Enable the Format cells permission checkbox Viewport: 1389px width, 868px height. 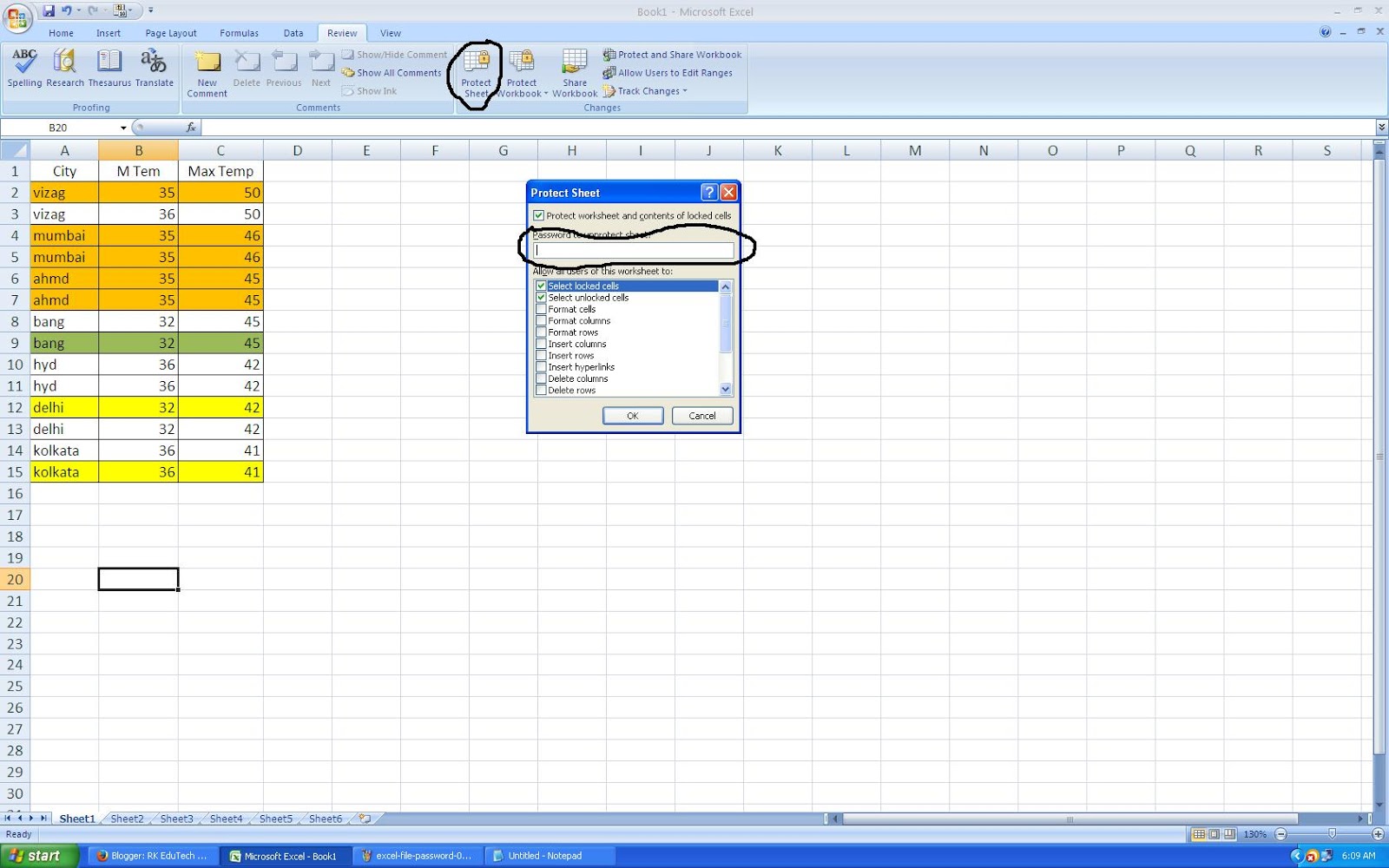pos(542,308)
